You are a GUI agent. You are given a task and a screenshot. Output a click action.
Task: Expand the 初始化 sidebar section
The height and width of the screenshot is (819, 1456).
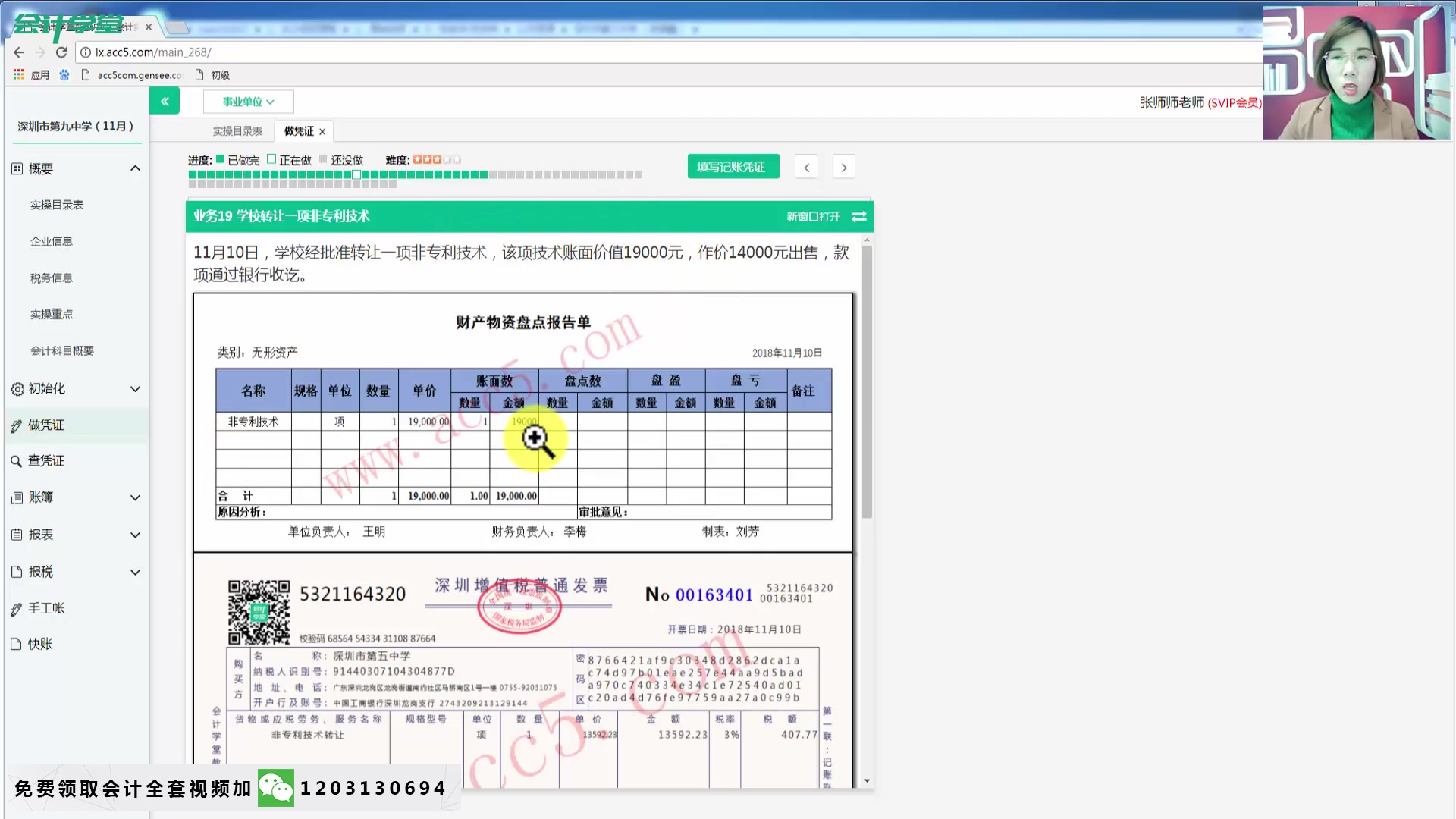(x=135, y=389)
